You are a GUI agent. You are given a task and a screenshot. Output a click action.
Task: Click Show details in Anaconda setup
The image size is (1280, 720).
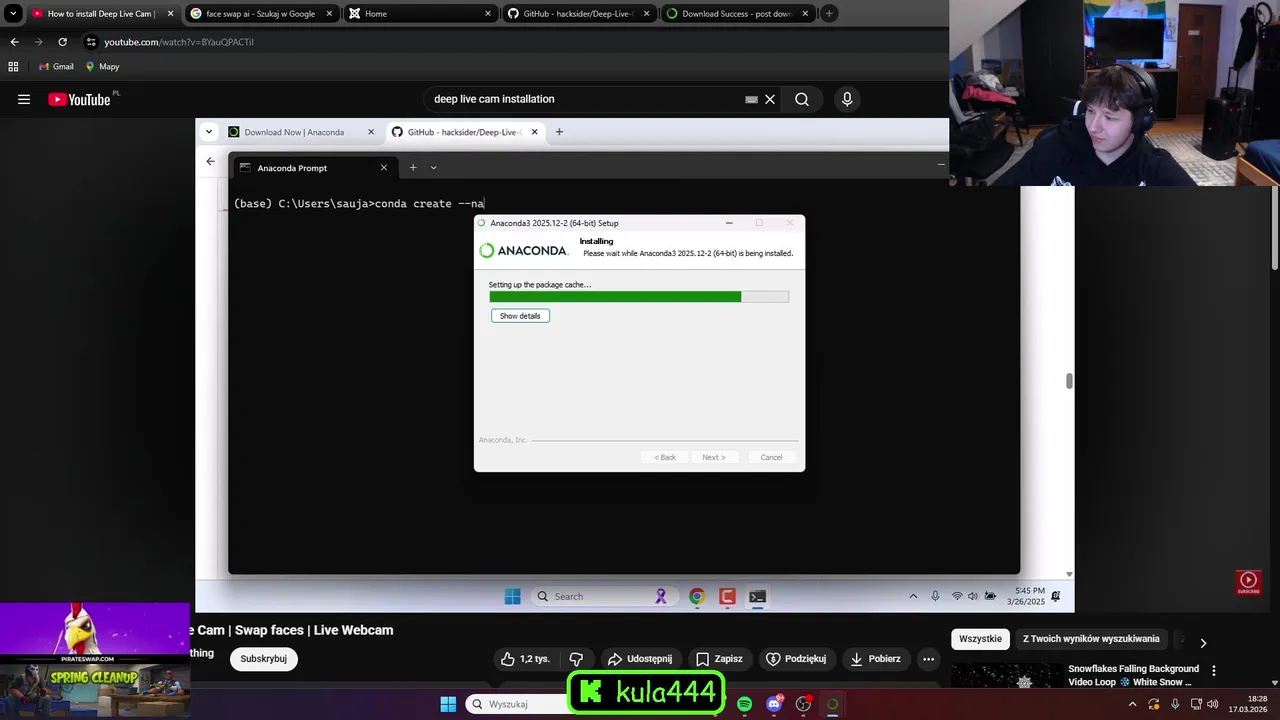click(520, 316)
